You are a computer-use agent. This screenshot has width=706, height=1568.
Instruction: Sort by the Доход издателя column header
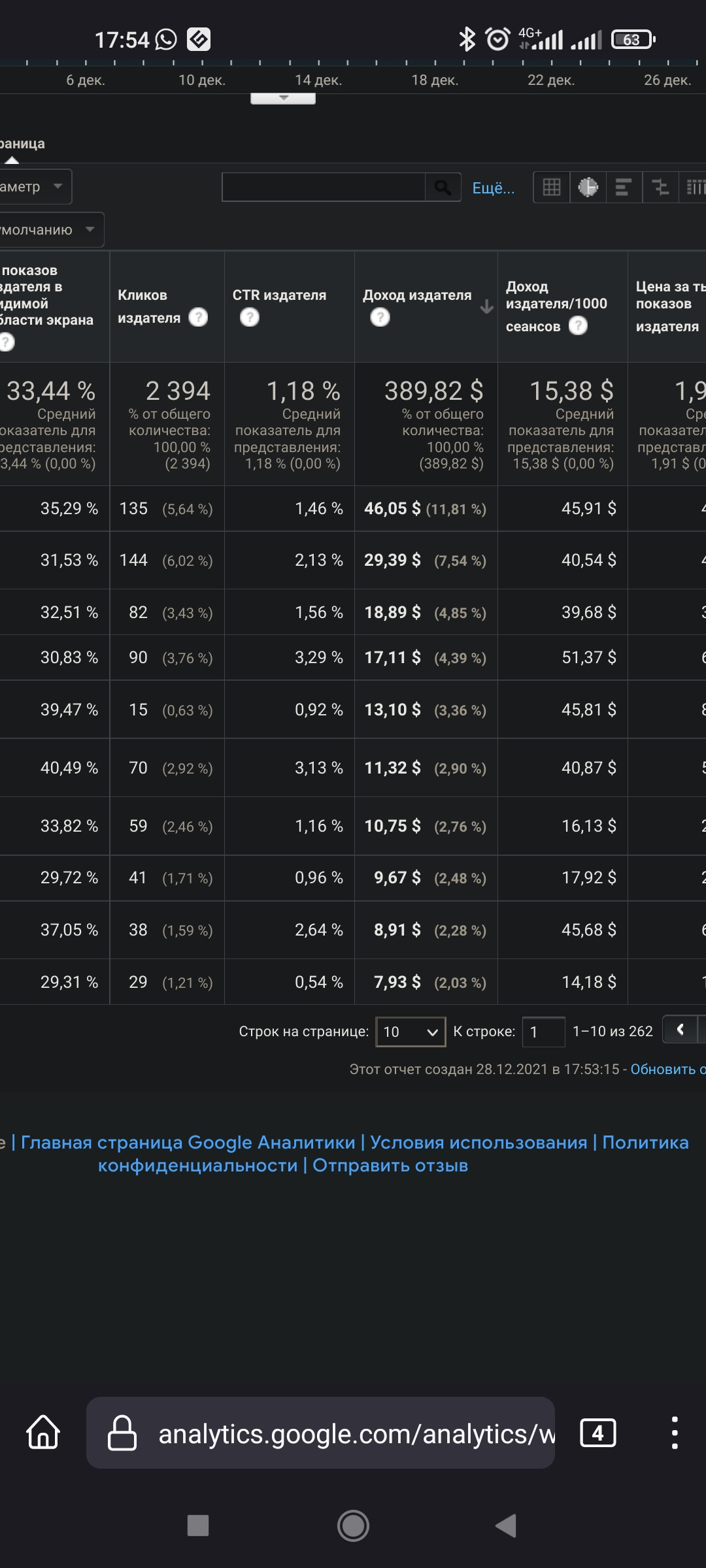pyautogui.click(x=417, y=295)
